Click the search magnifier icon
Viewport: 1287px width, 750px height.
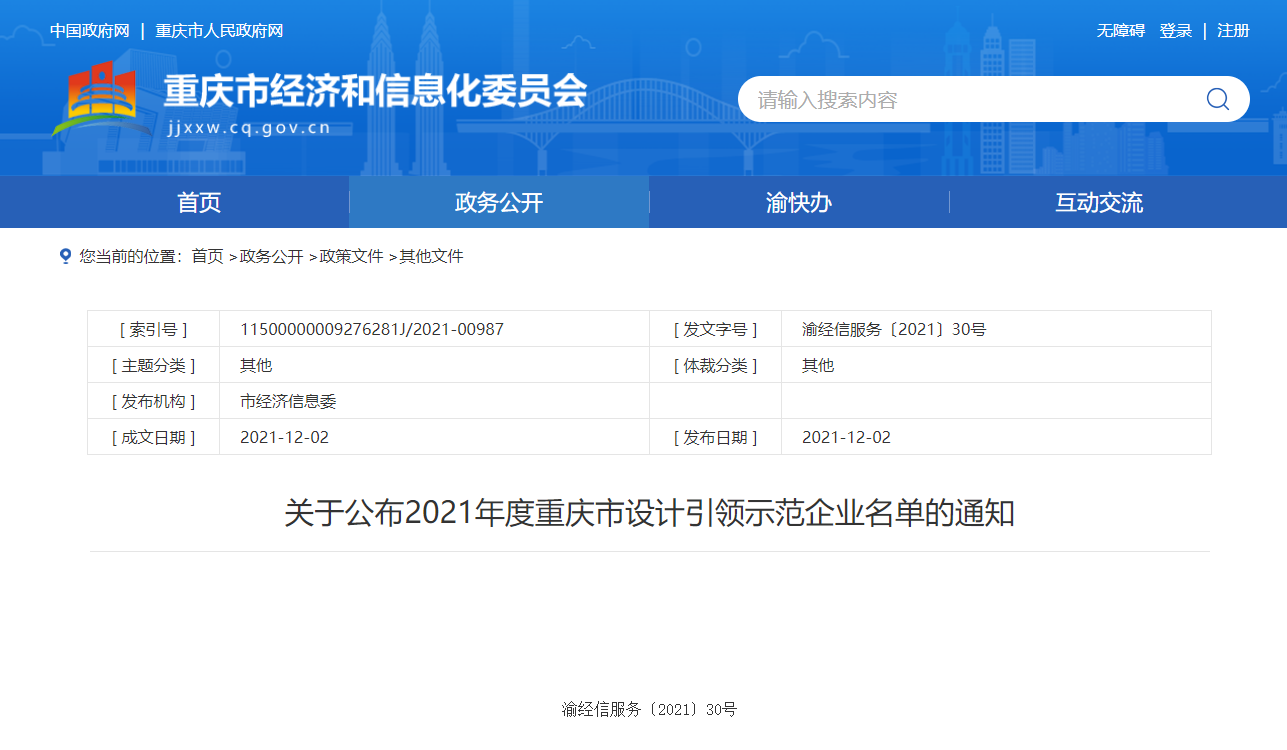click(1217, 99)
